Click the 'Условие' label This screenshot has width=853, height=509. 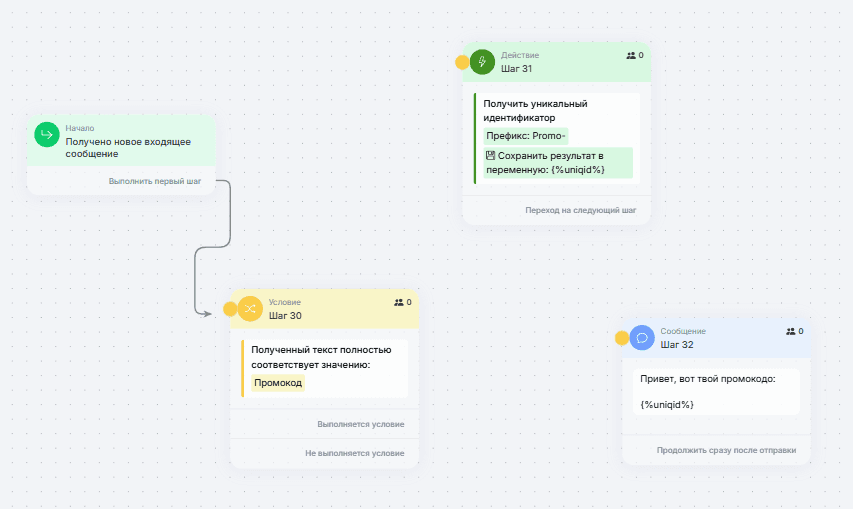285,302
